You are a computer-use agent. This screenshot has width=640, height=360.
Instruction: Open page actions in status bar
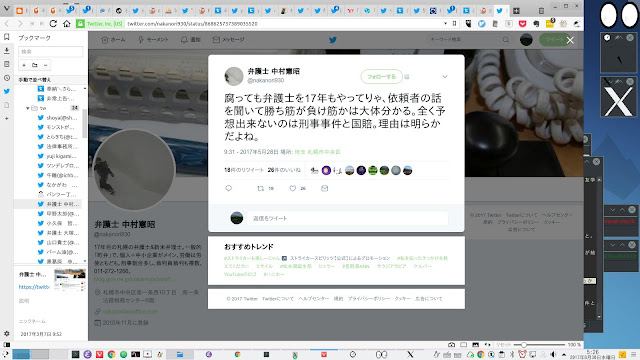click(487, 345)
